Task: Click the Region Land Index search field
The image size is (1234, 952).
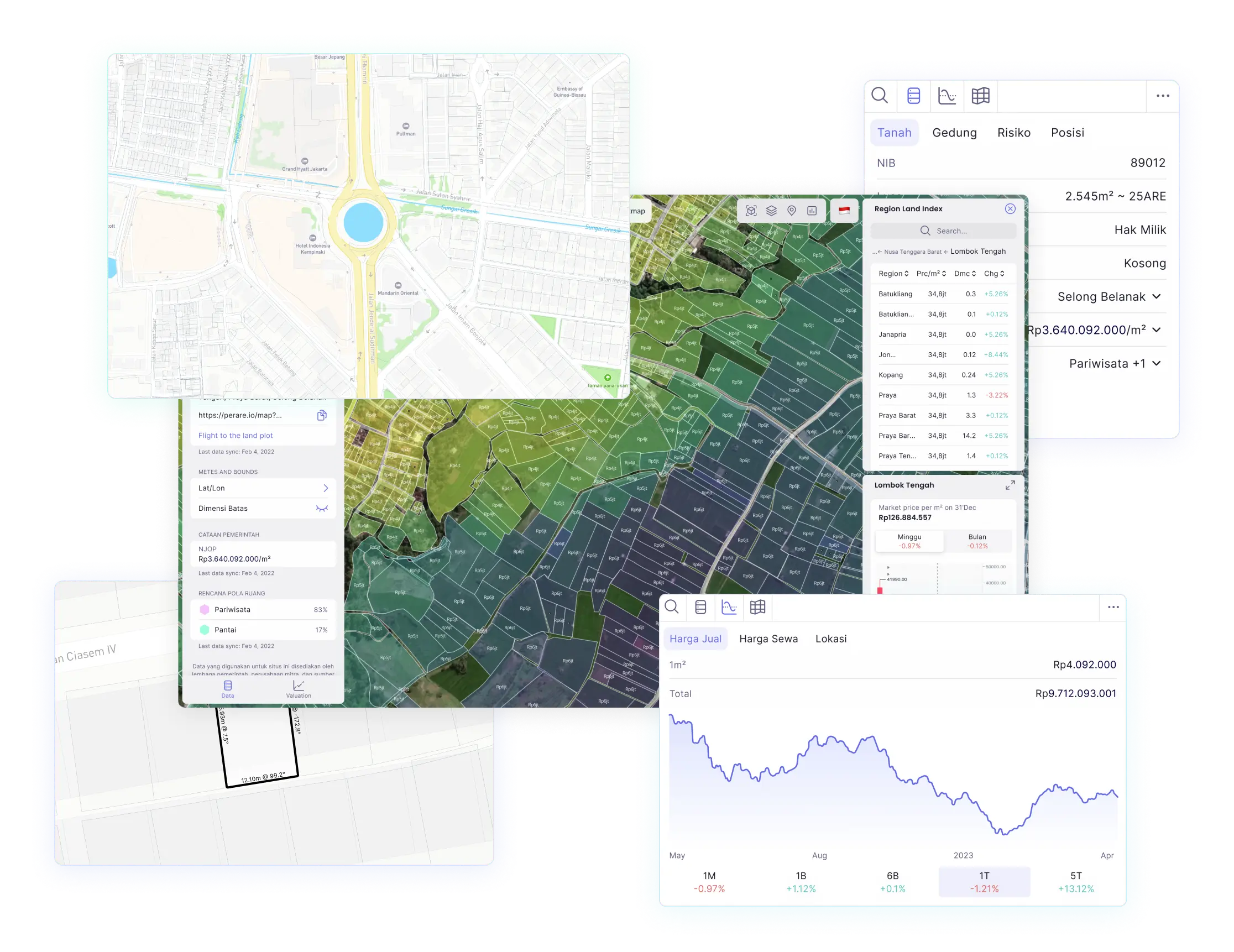Action: click(x=943, y=231)
